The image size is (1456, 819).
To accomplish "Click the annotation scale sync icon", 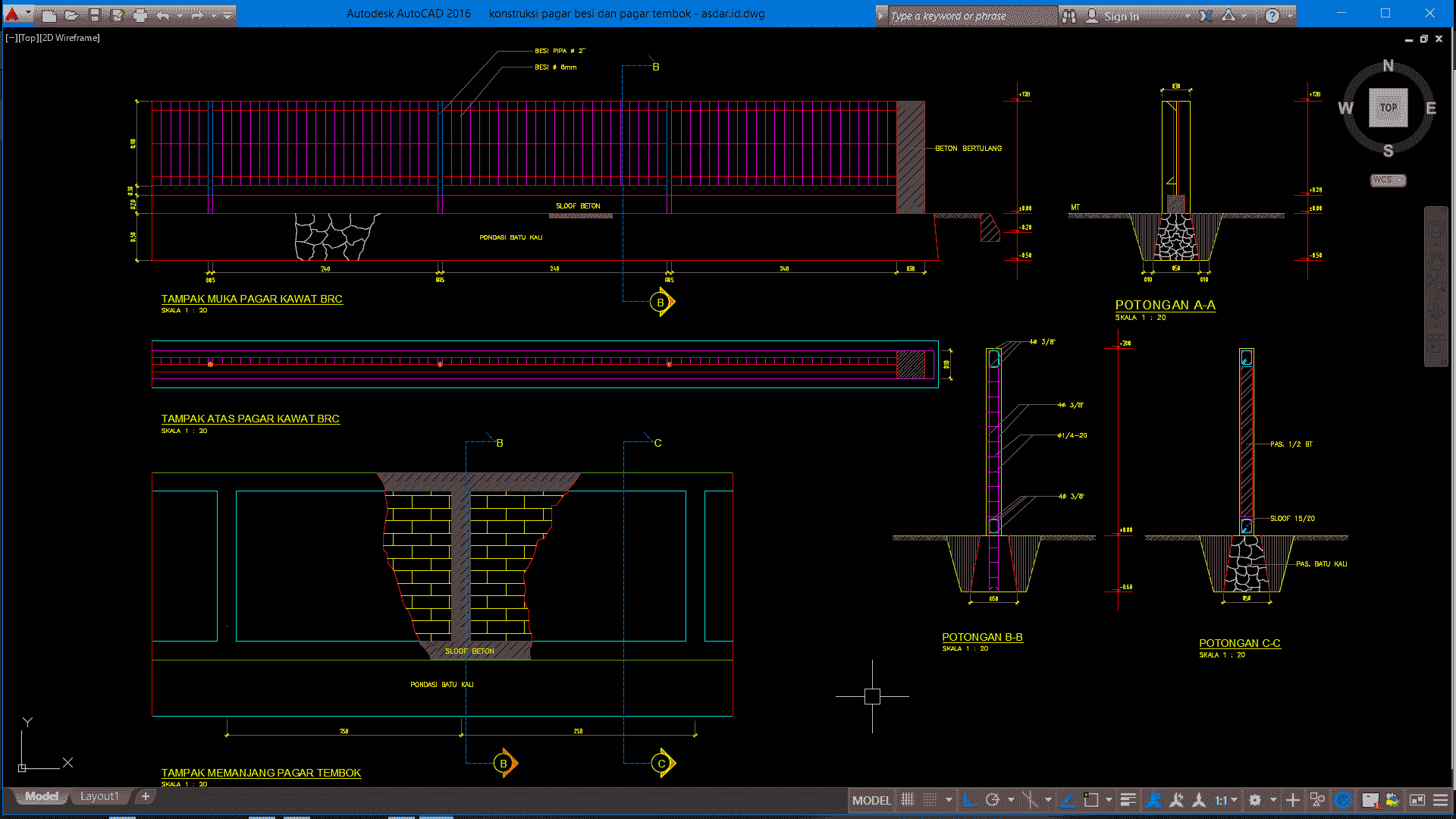I will point(1199,800).
